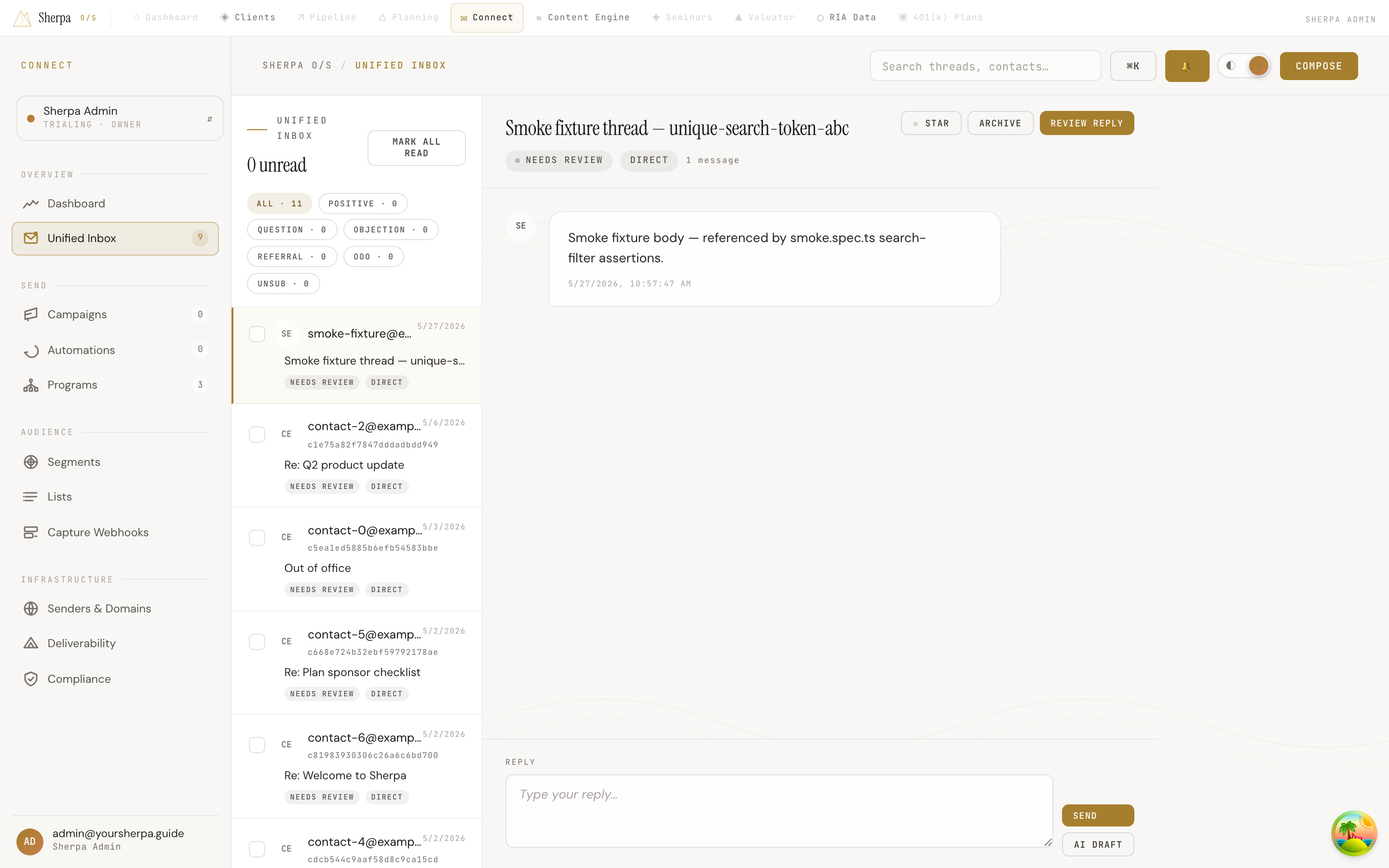Click into the reply text area
Image resolution: width=1389 pixels, height=868 pixels.
pyautogui.click(x=779, y=811)
